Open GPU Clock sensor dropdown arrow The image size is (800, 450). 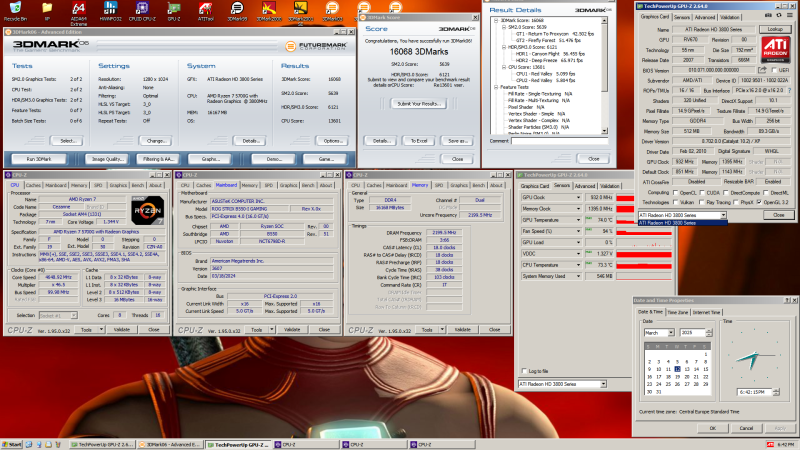click(x=578, y=197)
